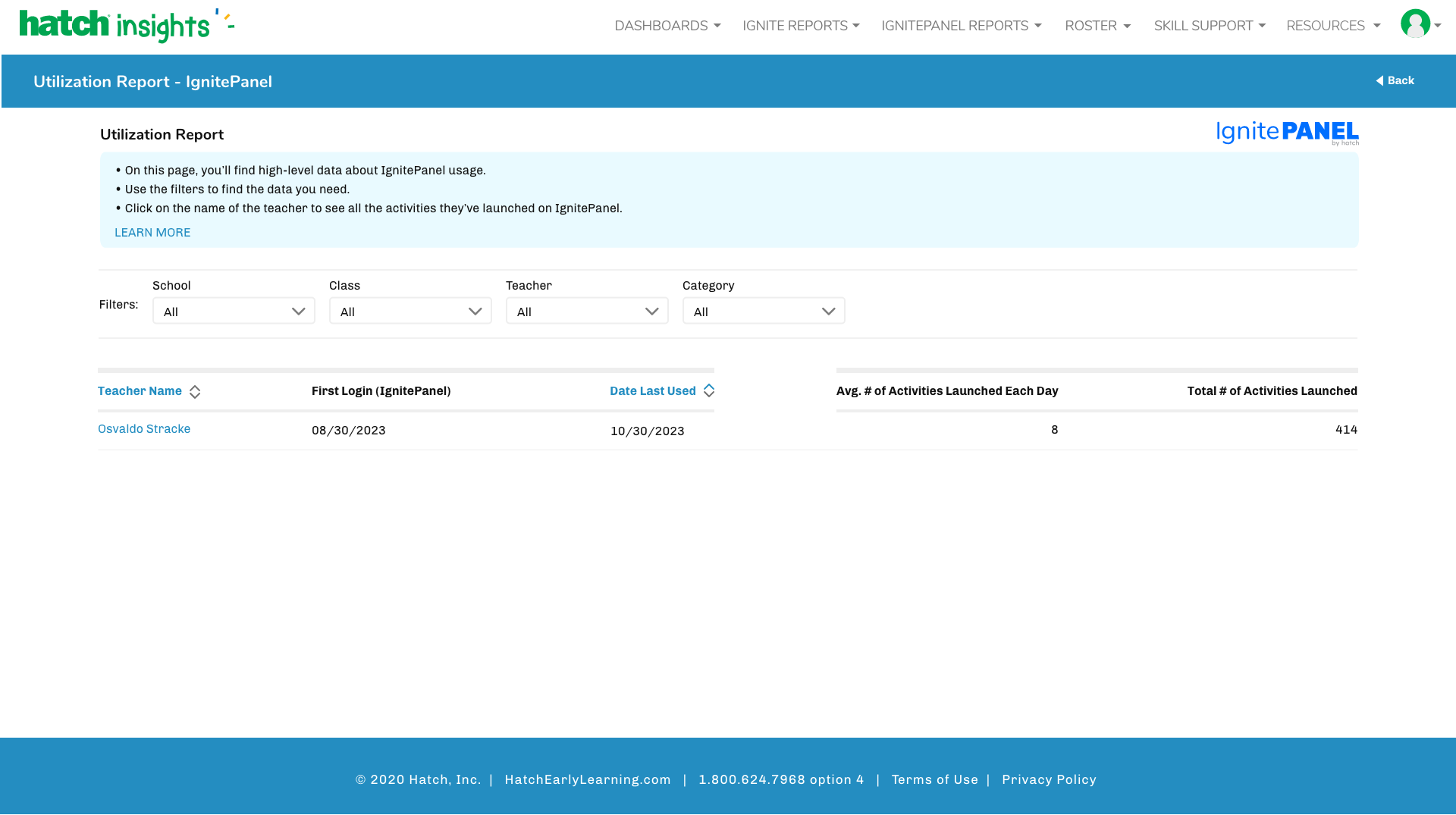Expand the School filter dropdown

[234, 311]
